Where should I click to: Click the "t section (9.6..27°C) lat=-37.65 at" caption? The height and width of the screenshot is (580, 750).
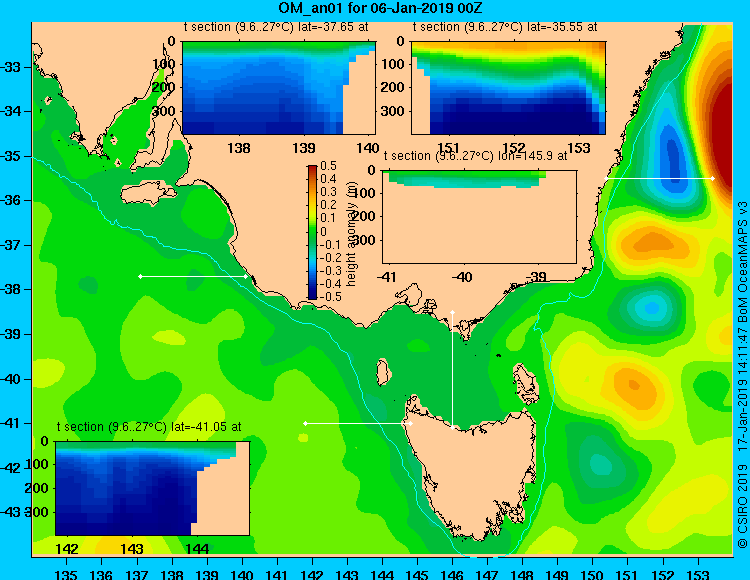(276, 27)
